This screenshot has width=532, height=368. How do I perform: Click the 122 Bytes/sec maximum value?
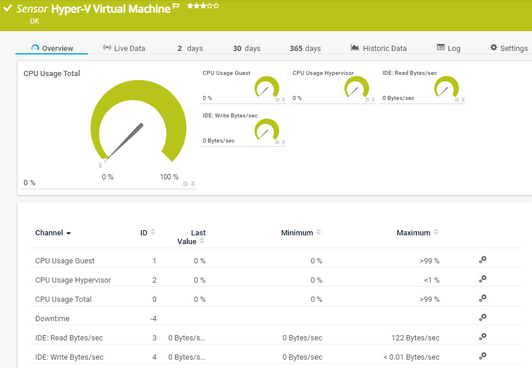pos(415,338)
